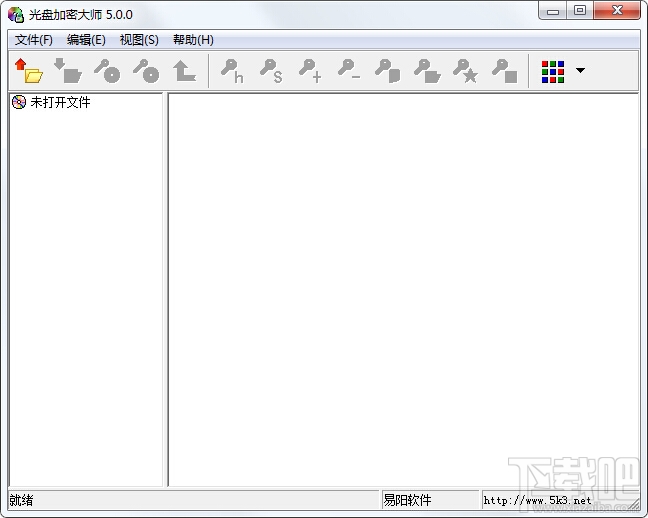Click the key icon with letter h
The image size is (648, 518).
click(232, 71)
